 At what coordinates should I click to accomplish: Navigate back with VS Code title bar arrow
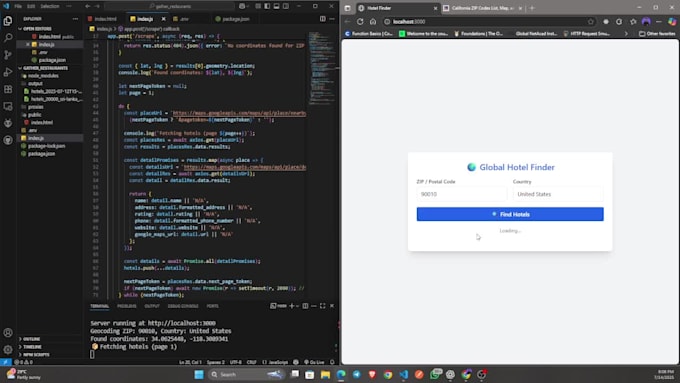(x=88, y=6)
